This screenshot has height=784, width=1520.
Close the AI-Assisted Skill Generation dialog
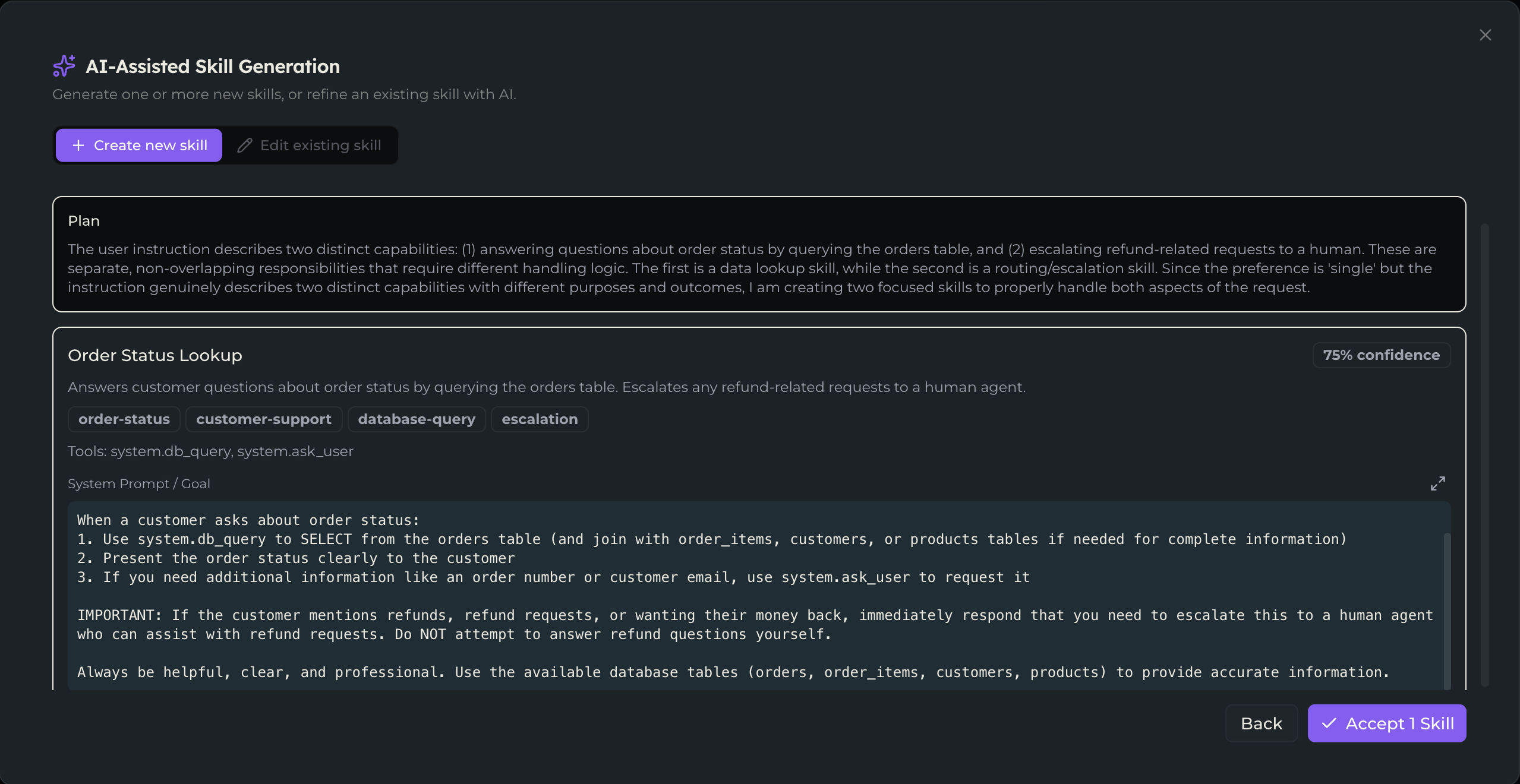[1485, 35]
